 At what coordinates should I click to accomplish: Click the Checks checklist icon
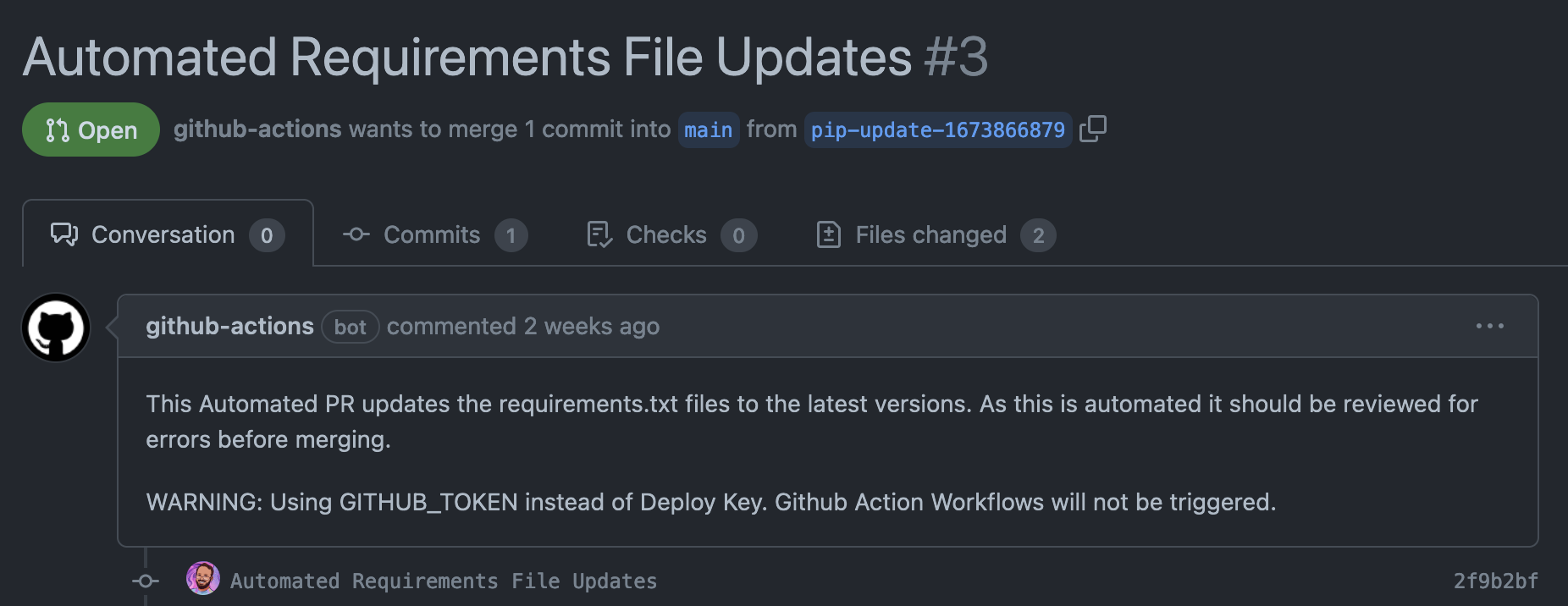tap(598, 234)
